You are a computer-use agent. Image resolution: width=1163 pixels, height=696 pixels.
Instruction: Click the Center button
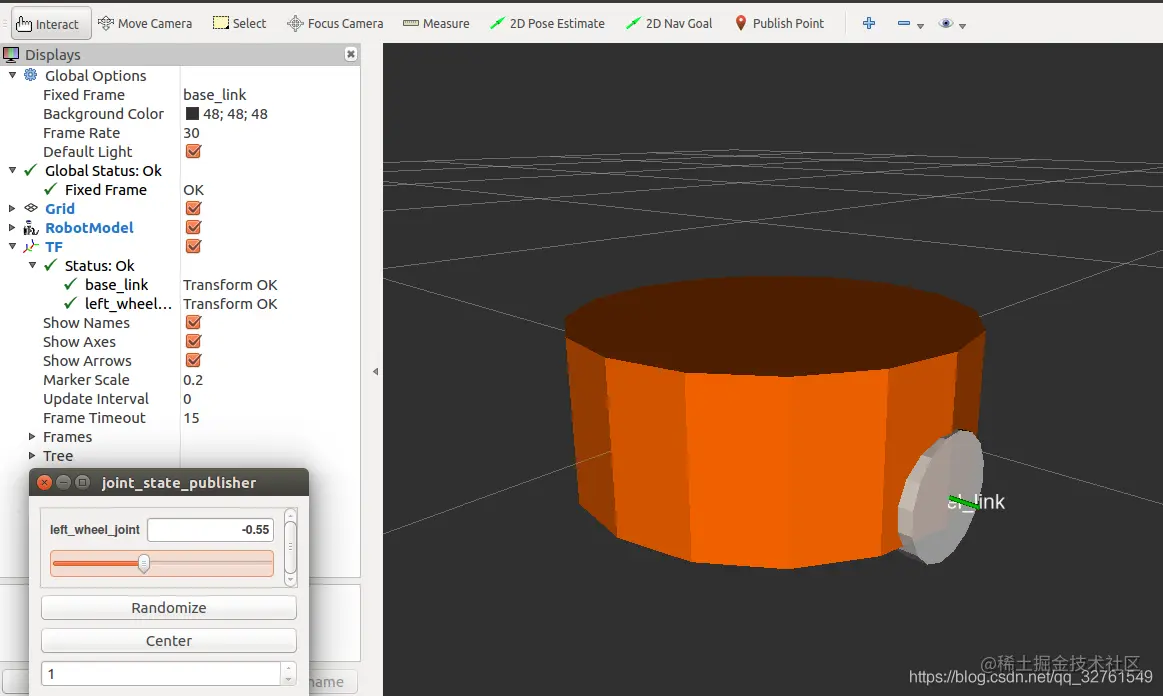point(169,640)
